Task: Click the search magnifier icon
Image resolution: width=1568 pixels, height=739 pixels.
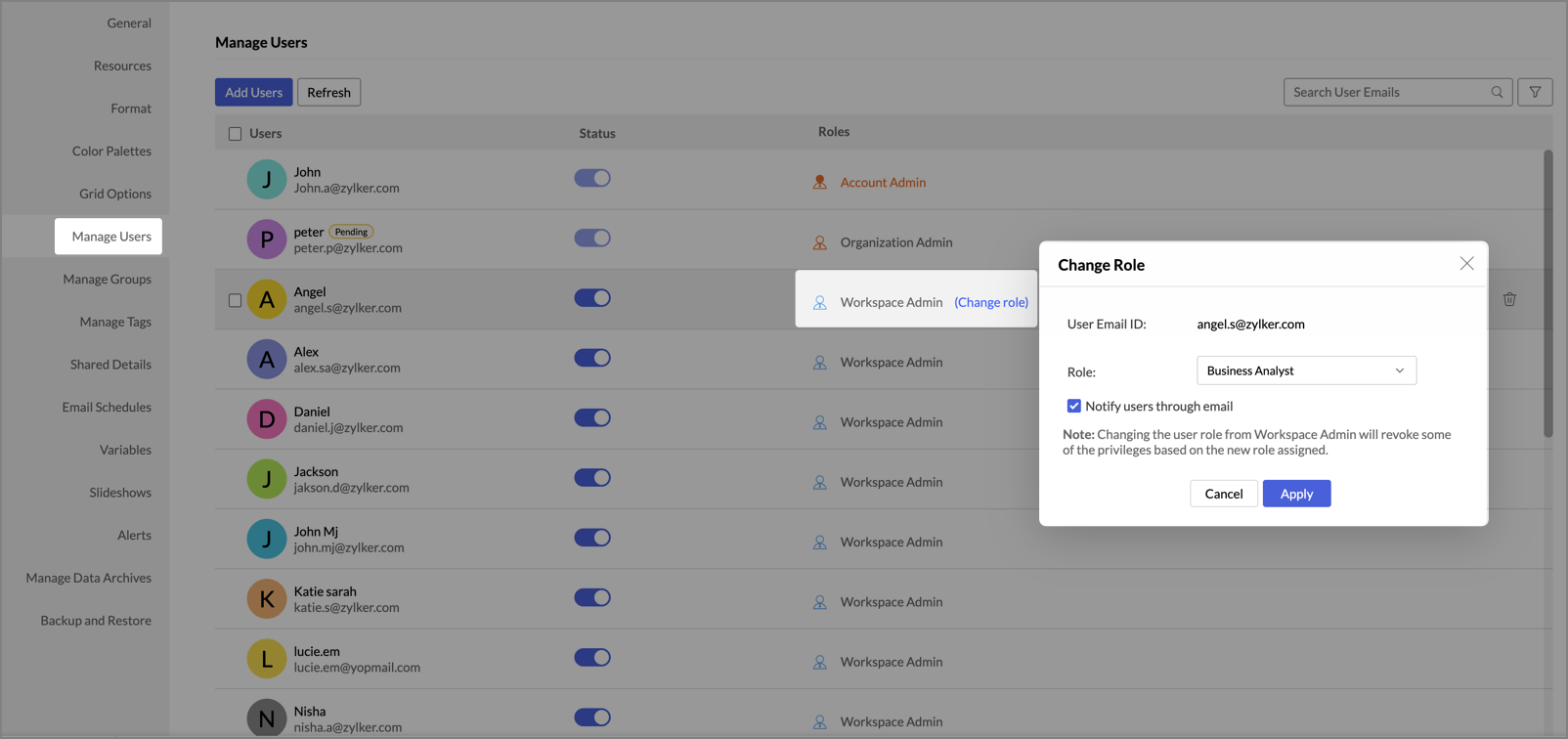Action: [x=1497, y=92]
